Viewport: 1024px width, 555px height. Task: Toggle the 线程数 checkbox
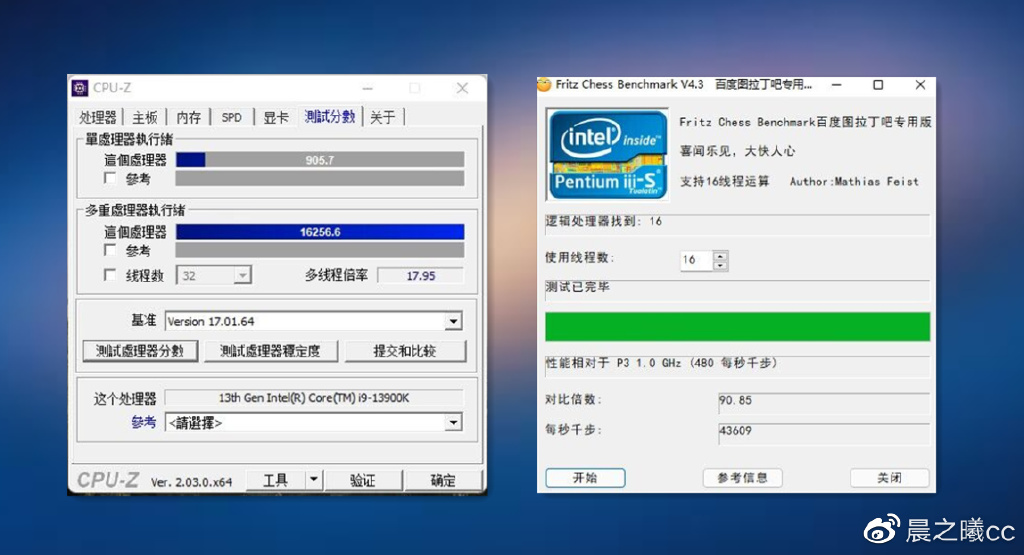110,276
